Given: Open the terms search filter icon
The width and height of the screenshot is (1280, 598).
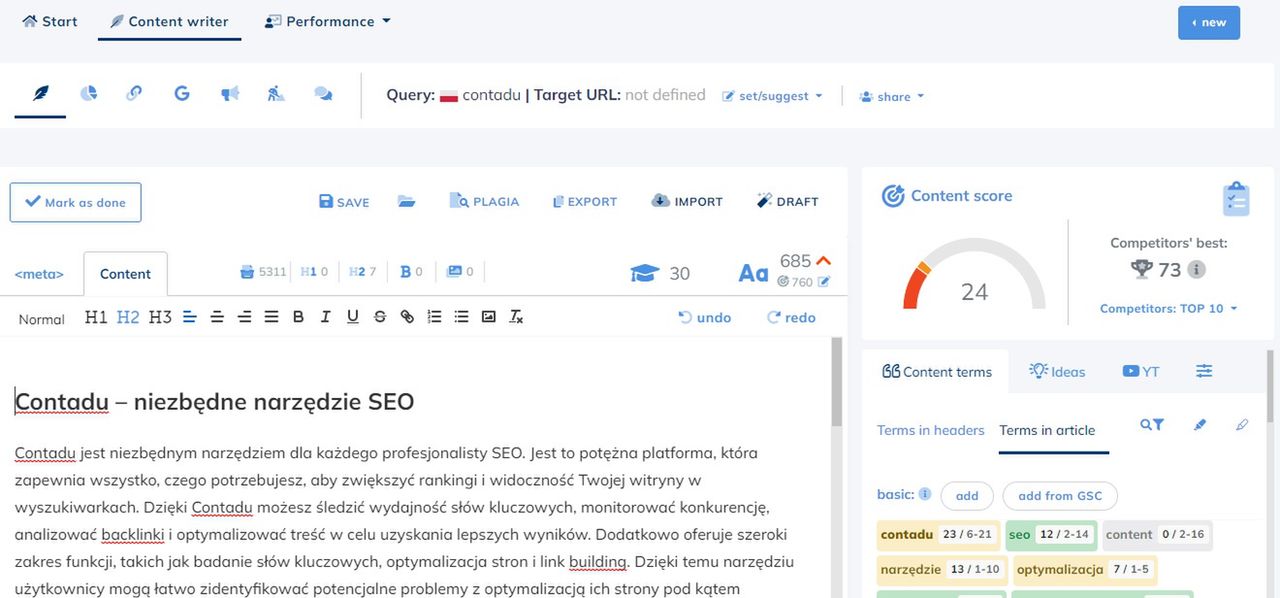Looking at the screenshot, I should click(x=1152, y=425).
